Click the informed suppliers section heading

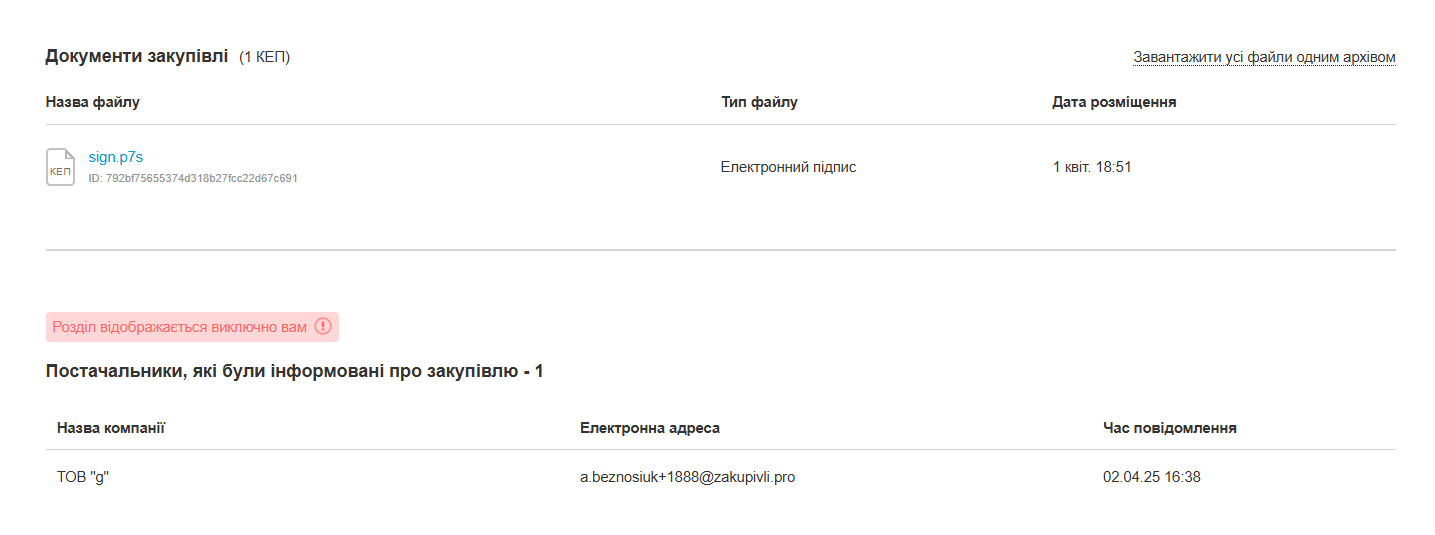pos(294,372)
